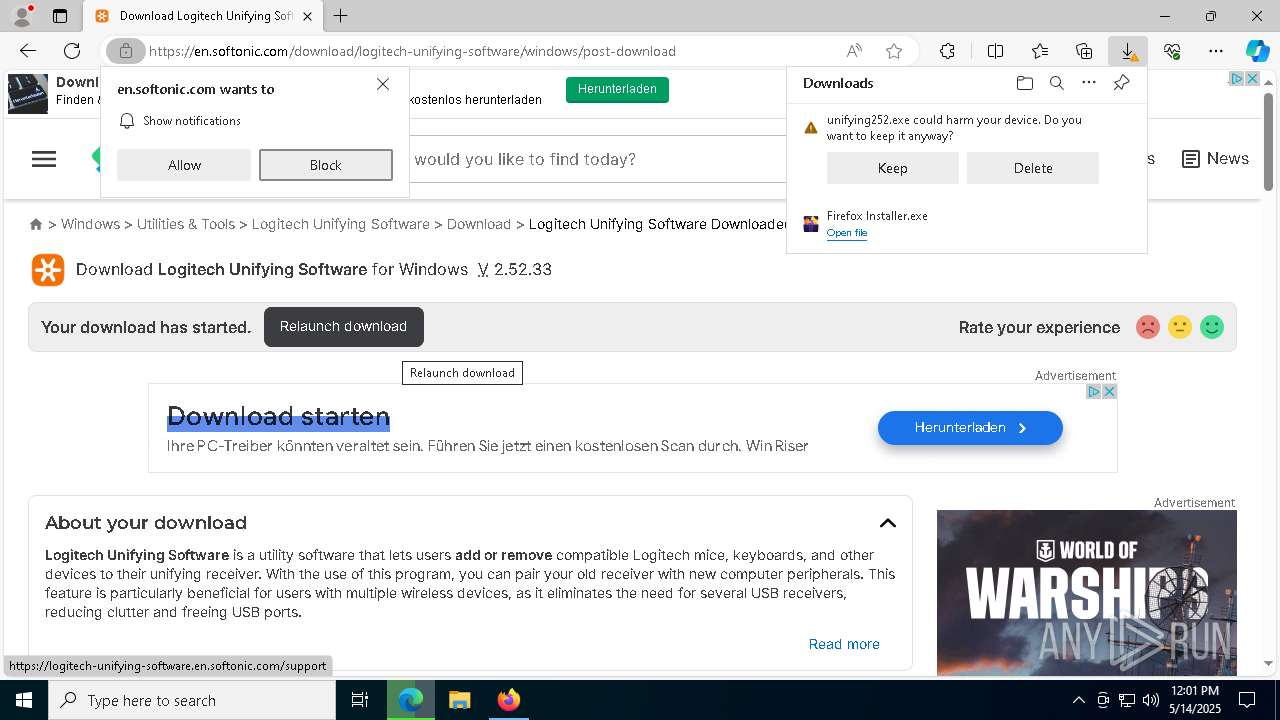
Task: Open Firefox from the taskbar
Action: click(509, 700)
